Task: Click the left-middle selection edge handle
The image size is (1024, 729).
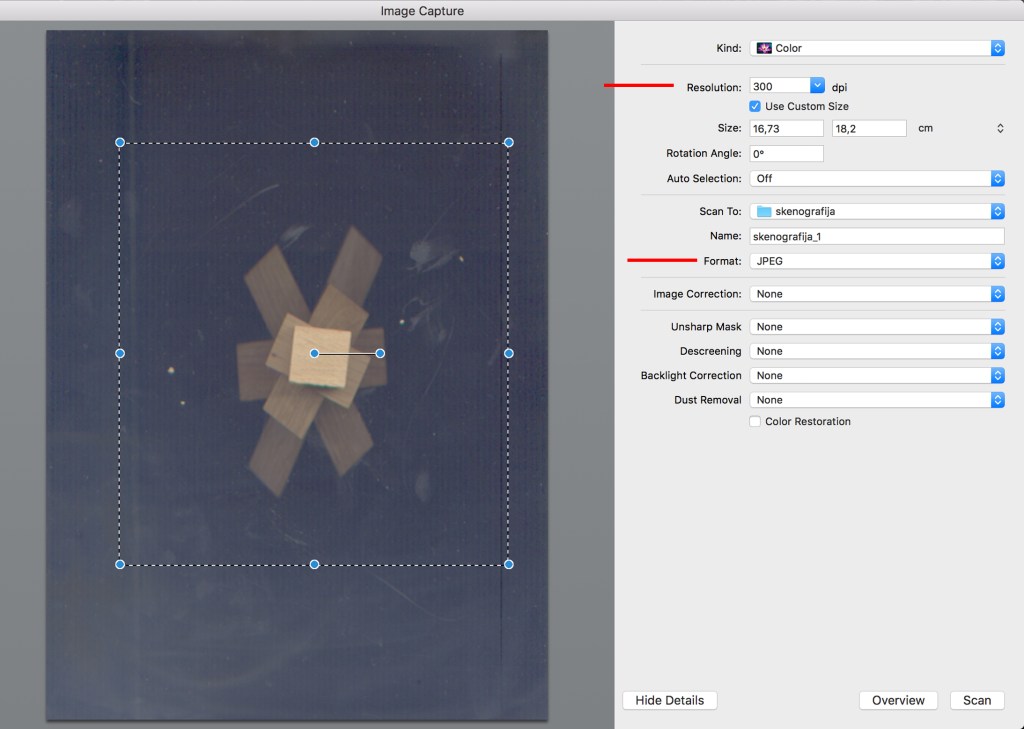Action: pyautogui.click(x=120, y=353)
